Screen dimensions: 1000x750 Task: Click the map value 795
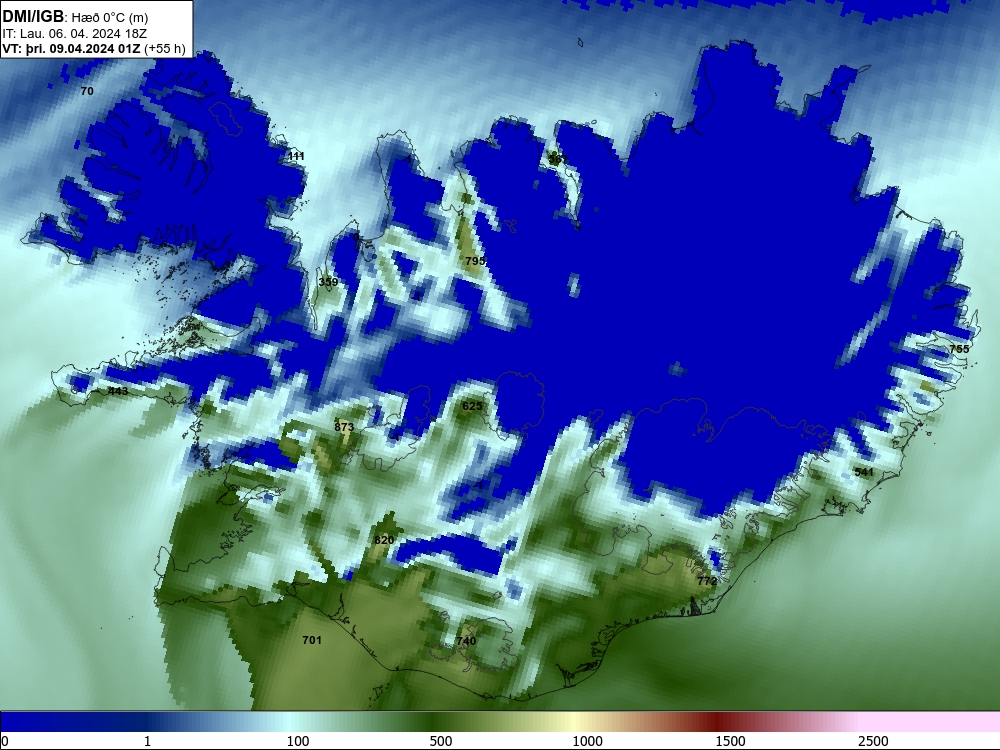click(475, 261)
